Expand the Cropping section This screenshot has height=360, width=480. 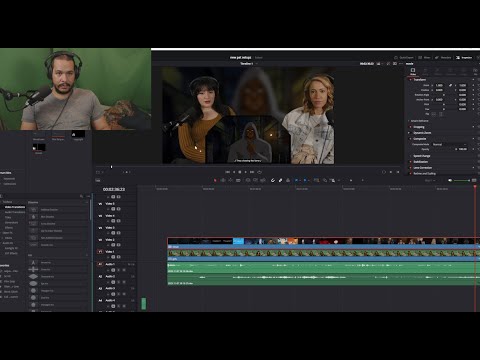pos(419,127)
